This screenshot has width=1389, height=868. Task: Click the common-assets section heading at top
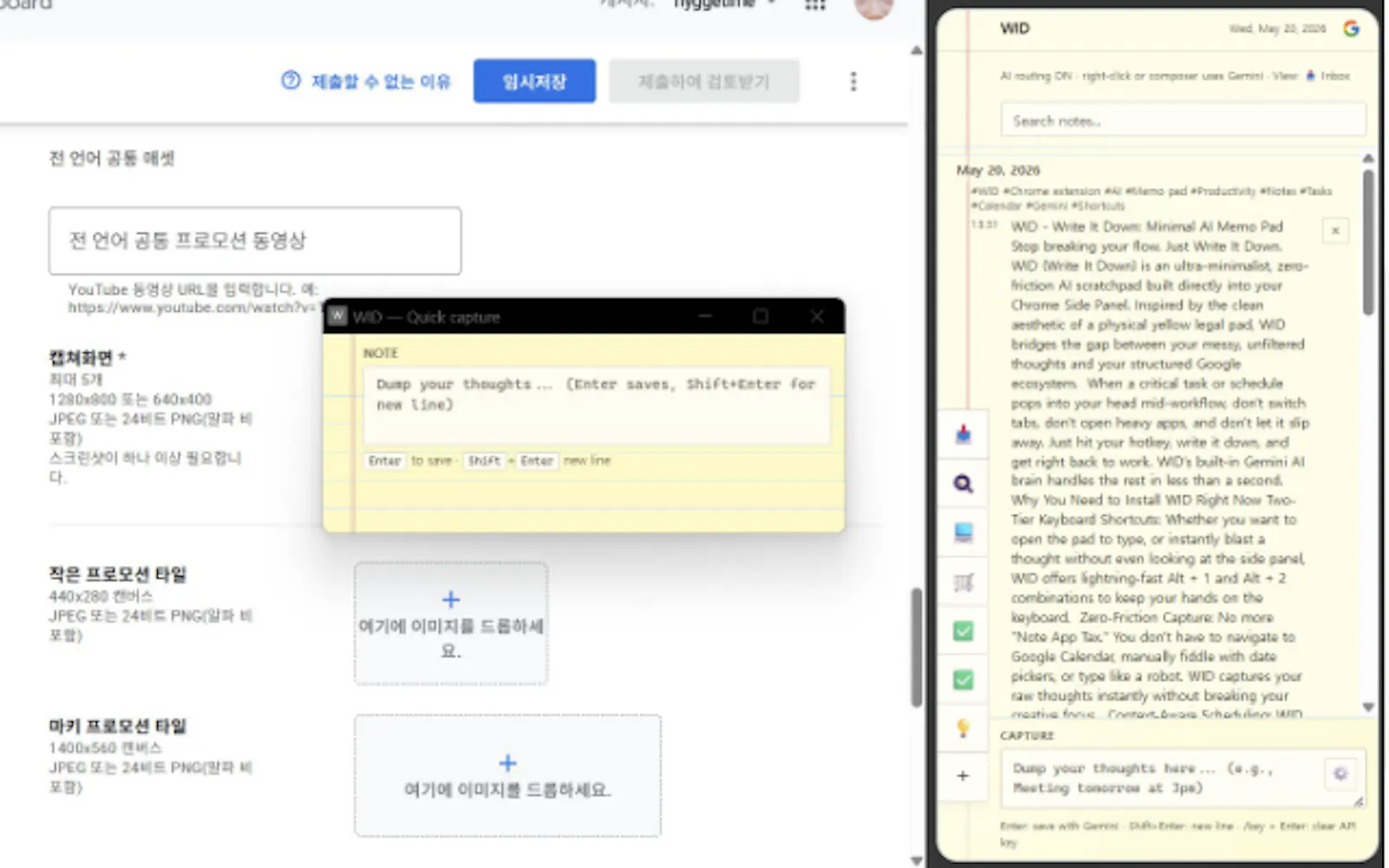tap(111, 158)
